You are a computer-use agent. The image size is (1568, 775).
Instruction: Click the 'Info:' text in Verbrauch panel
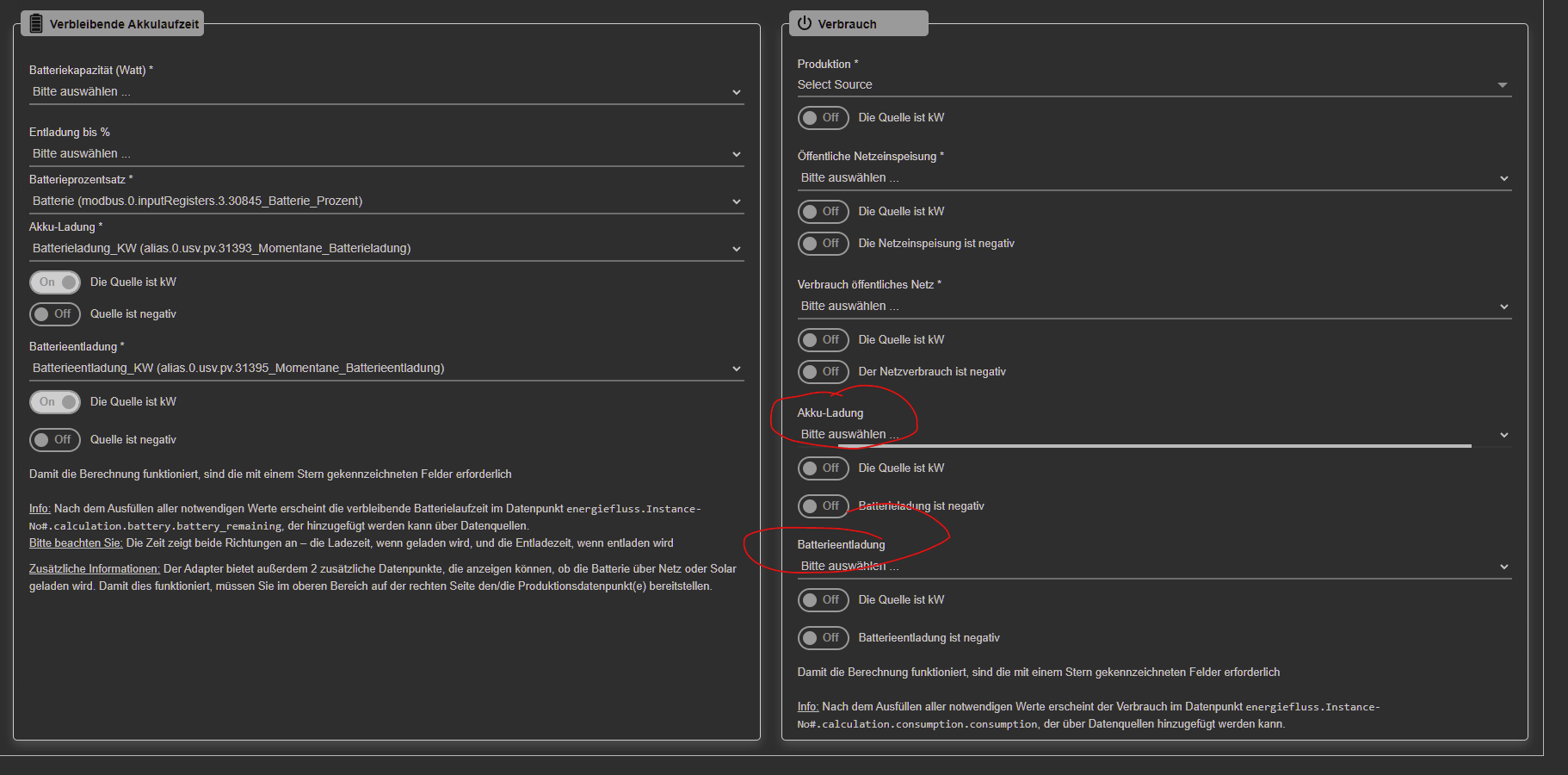(808, 707)
